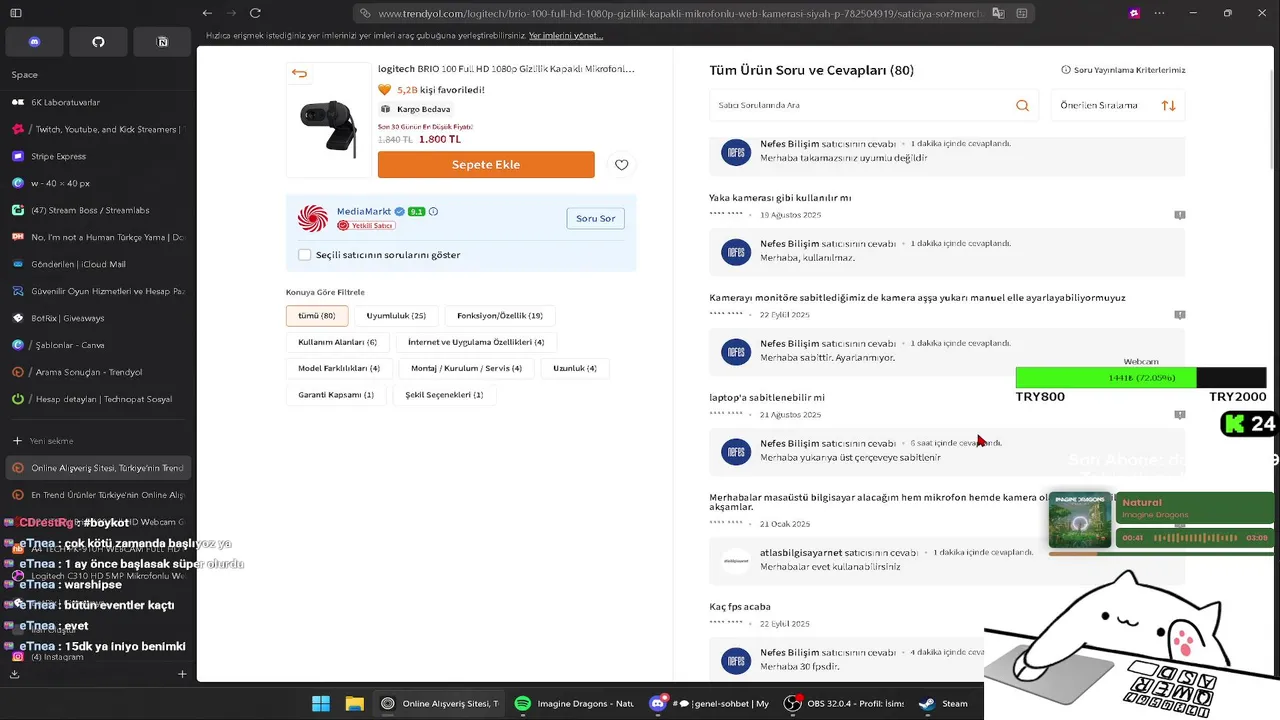Click search magnifier in seller questions box
Viewport: 1280px width, 720px height.
(x=1022, y=105)
